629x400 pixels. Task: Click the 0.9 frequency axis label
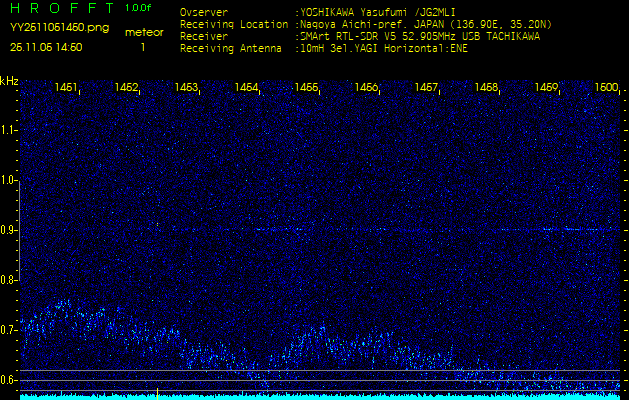9,230
